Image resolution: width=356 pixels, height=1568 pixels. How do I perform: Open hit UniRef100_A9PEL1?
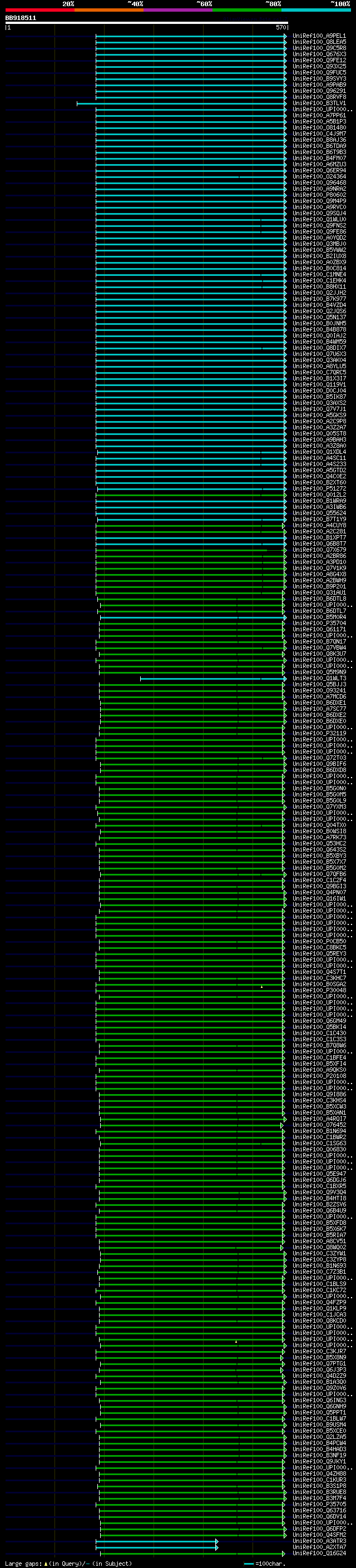click(x=319, y=36)
